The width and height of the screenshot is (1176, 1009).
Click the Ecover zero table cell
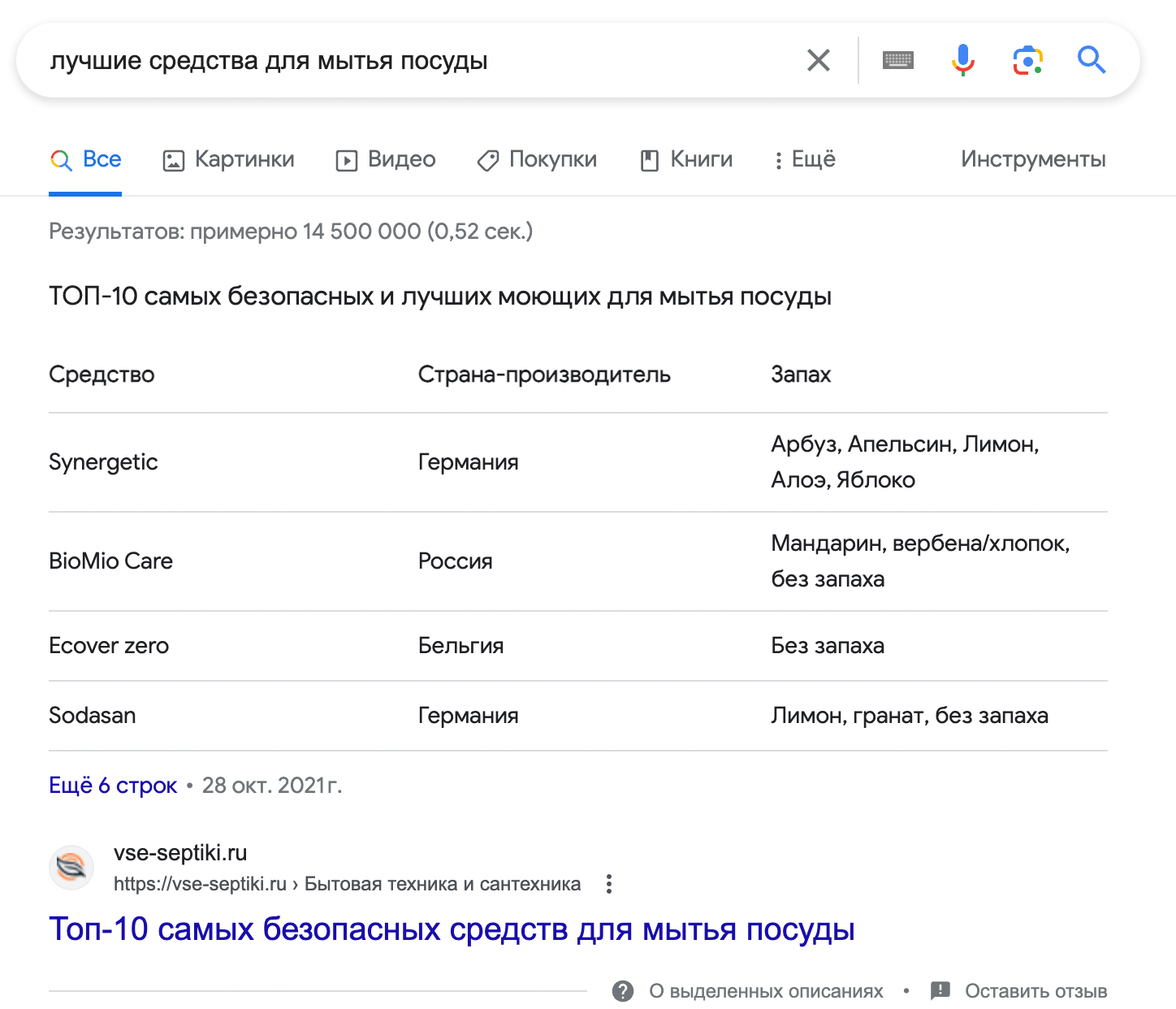[109, 646]
